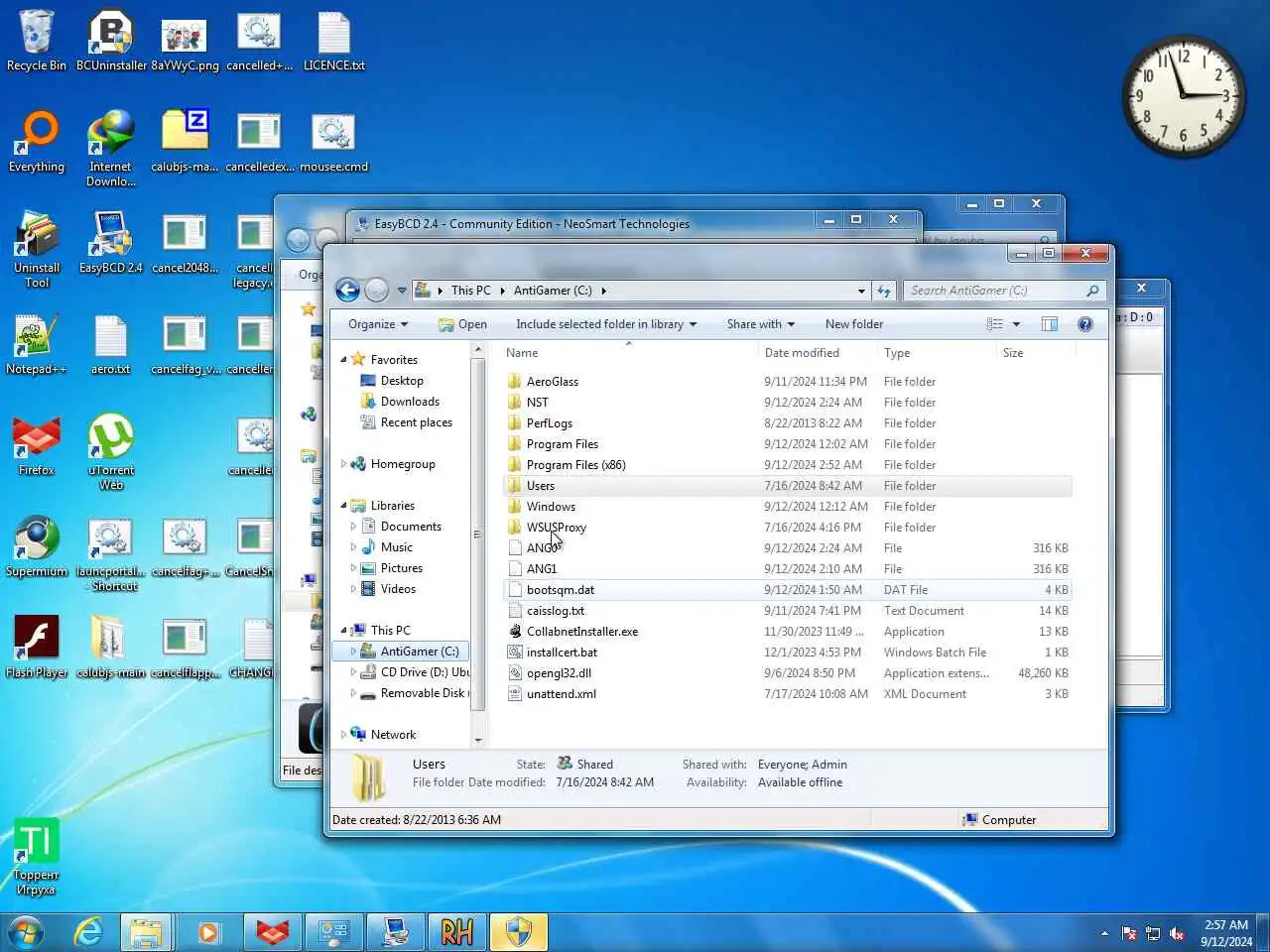
Task: Open Flash Player desktop shortcut
Action: [37, 648]
